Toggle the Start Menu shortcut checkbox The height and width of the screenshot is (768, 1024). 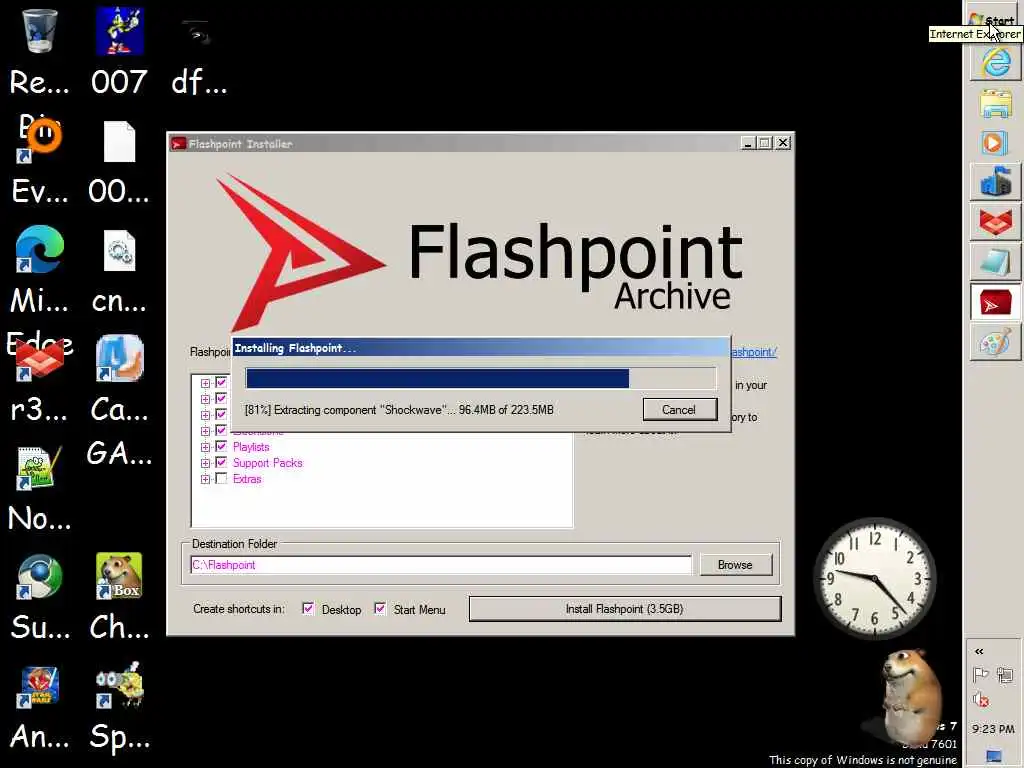tap(380, 609)
